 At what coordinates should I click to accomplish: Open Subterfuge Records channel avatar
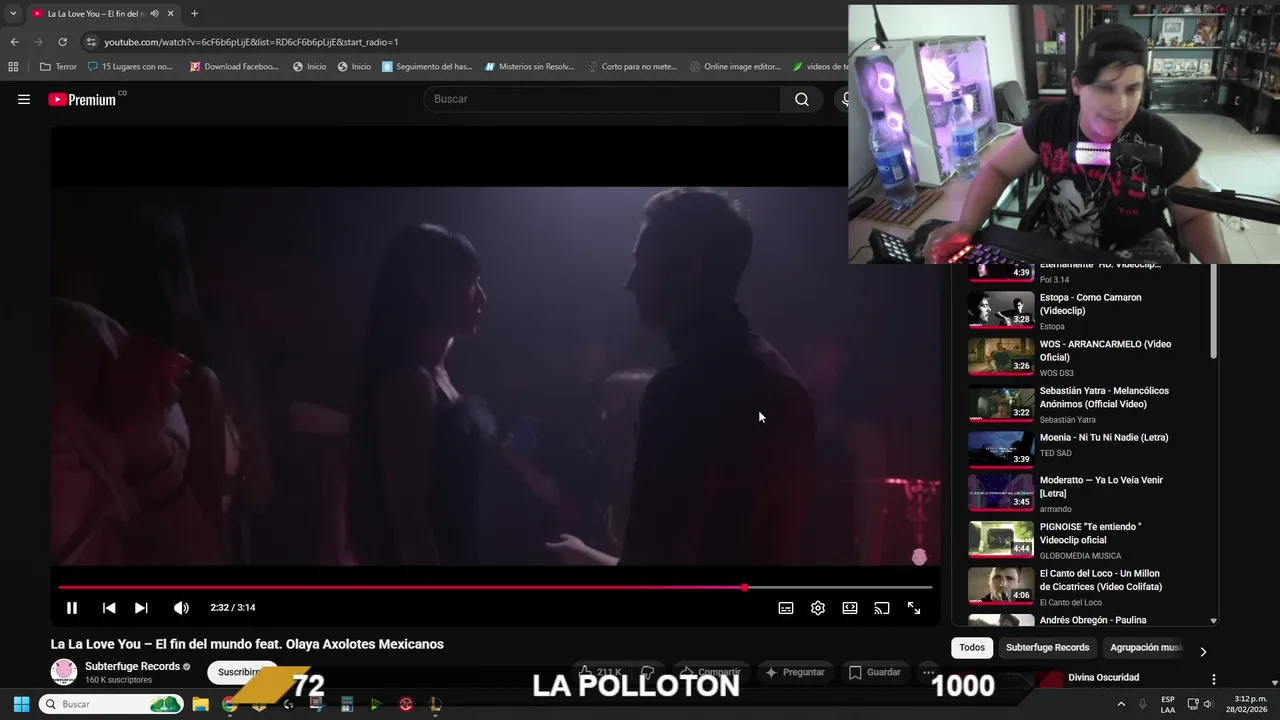[64, 672]
